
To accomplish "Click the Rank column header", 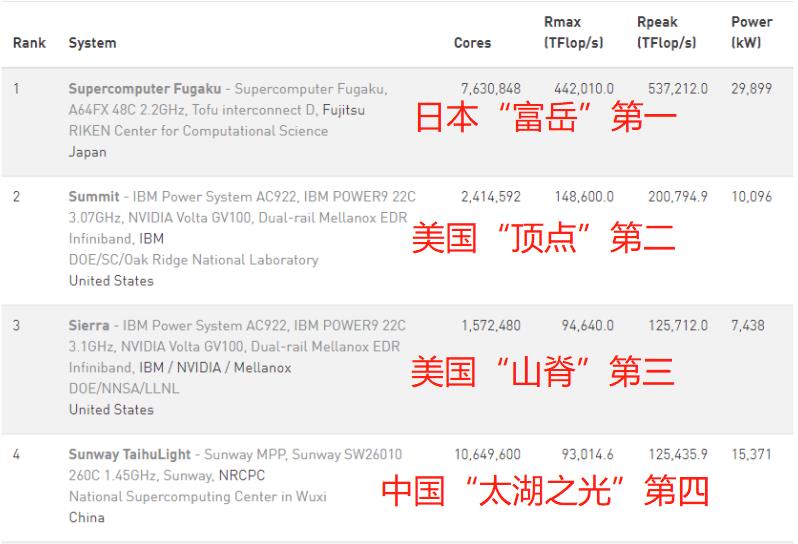I will 30,43.
